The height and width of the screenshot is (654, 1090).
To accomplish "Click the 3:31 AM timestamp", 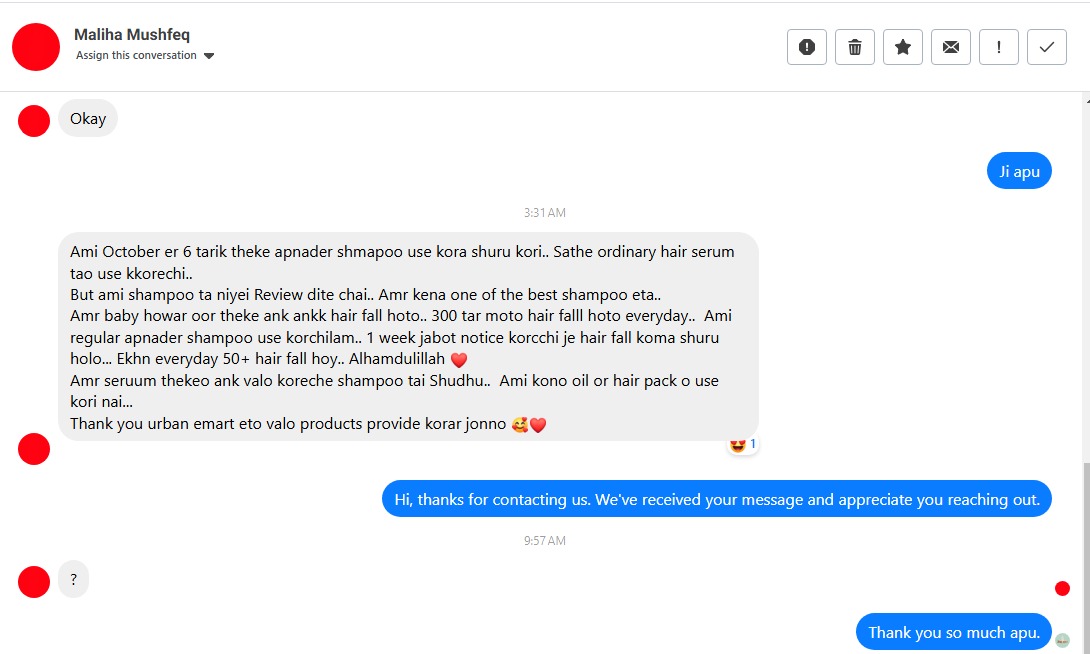I will (543, 212).
